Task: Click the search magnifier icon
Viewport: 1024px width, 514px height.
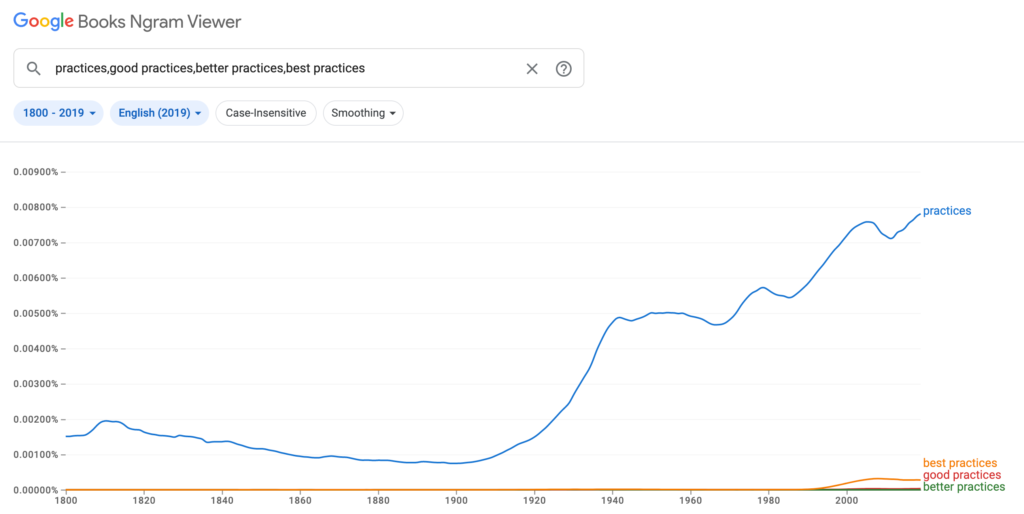Action: point(34,69)
